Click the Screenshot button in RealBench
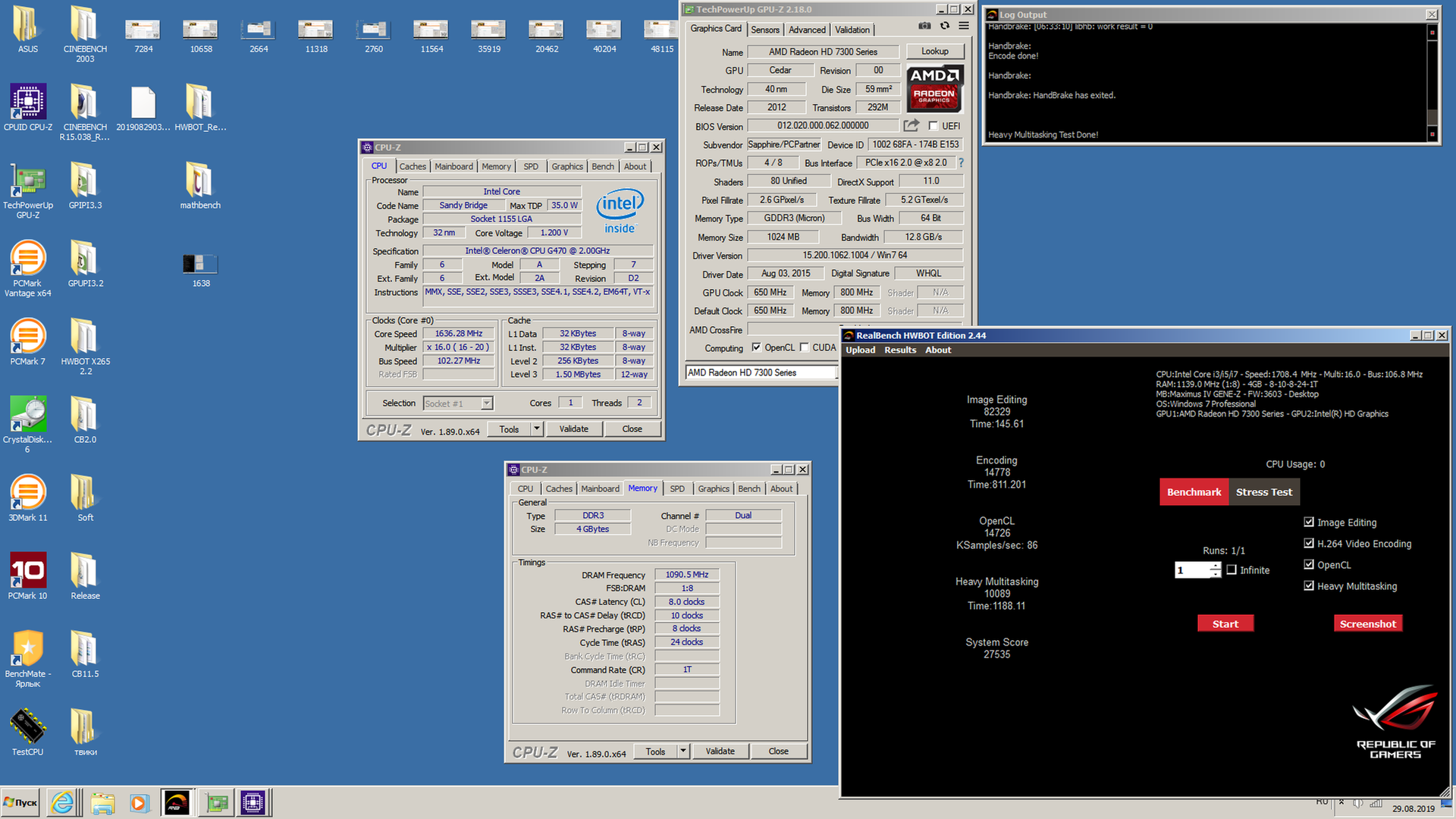The height and width of the screenshot is (819, 1456). point(1367,624)
